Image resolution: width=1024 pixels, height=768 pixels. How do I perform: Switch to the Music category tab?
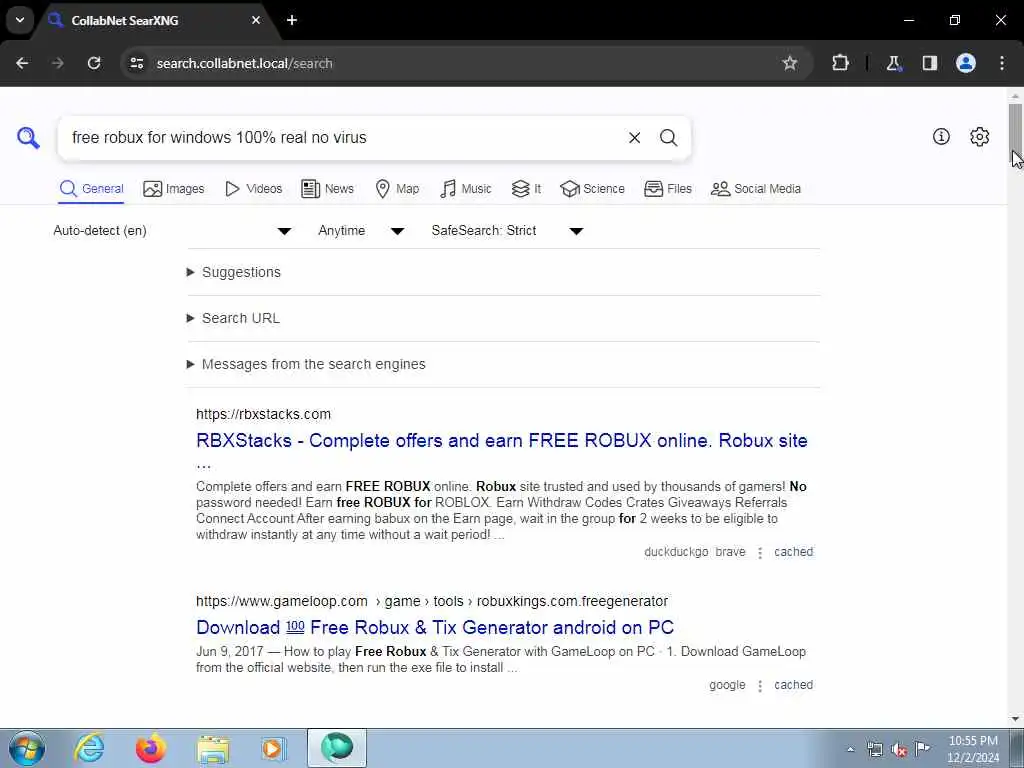466,189
